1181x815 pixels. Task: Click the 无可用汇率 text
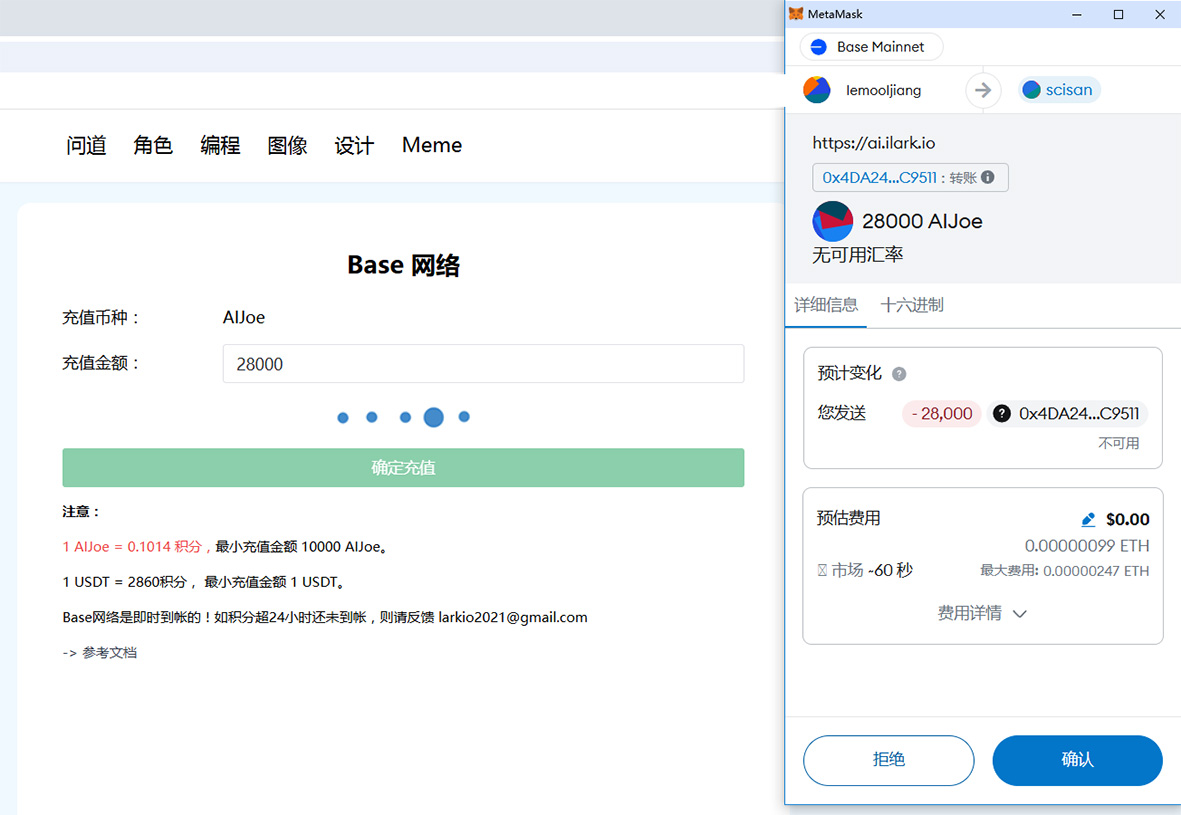click(857, 255)
